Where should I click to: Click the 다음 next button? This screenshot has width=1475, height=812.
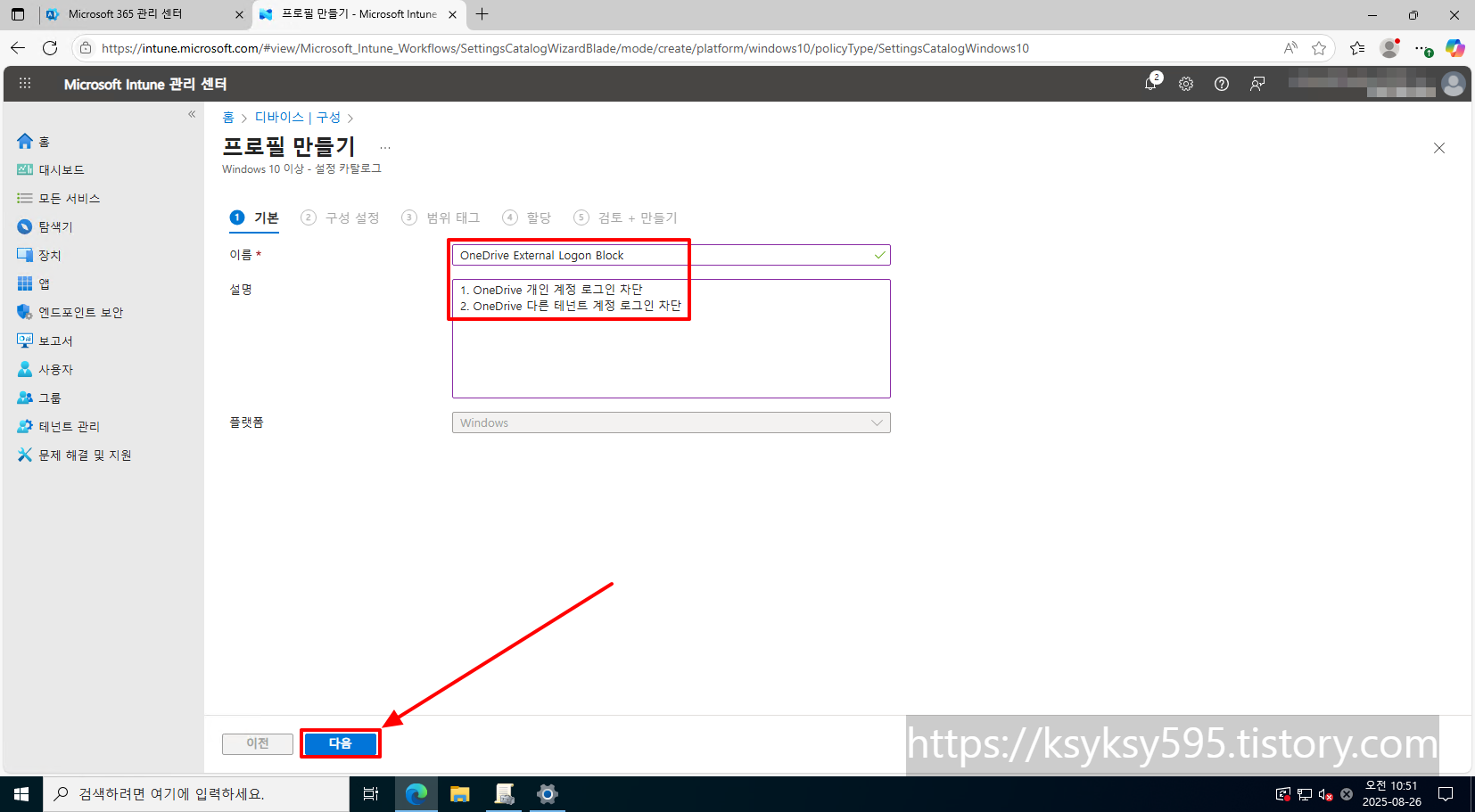point(341,743)
